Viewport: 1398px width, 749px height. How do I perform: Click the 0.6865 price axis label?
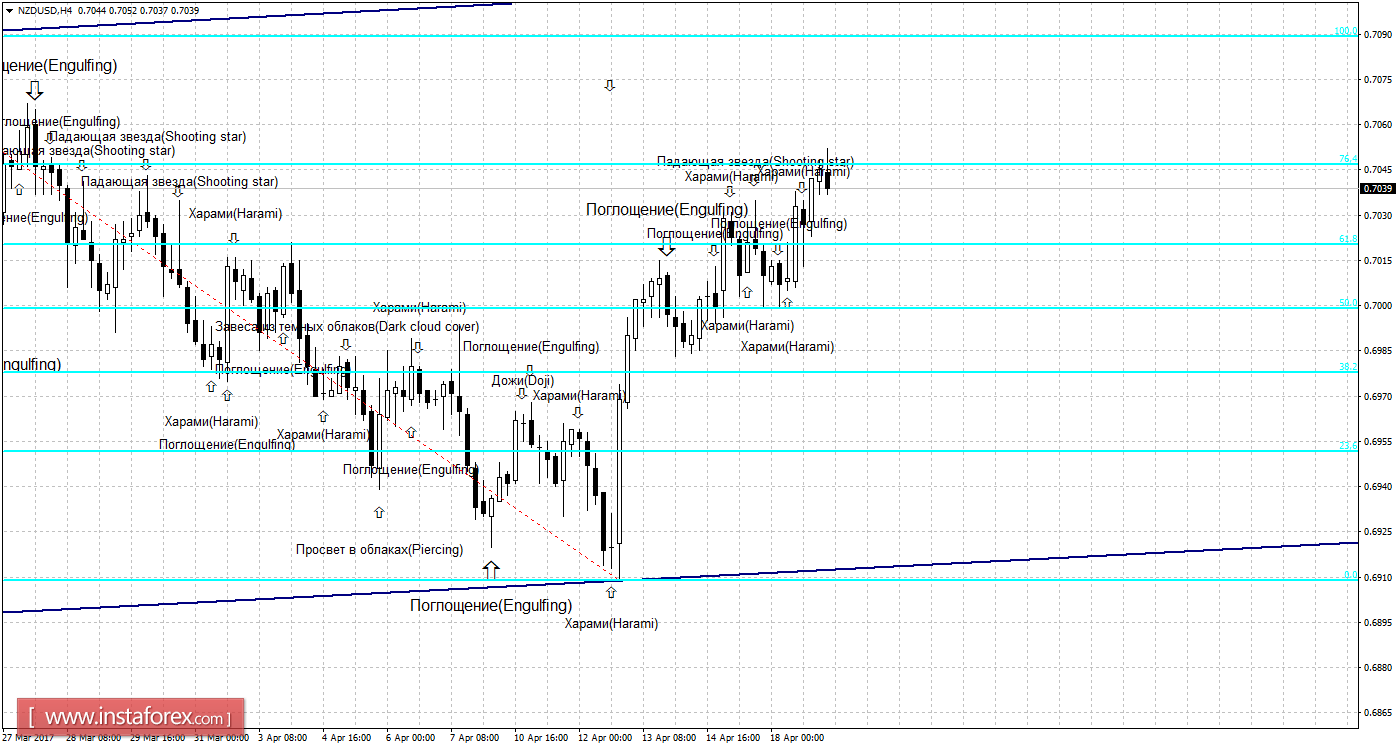click(x=1380, y=713)
